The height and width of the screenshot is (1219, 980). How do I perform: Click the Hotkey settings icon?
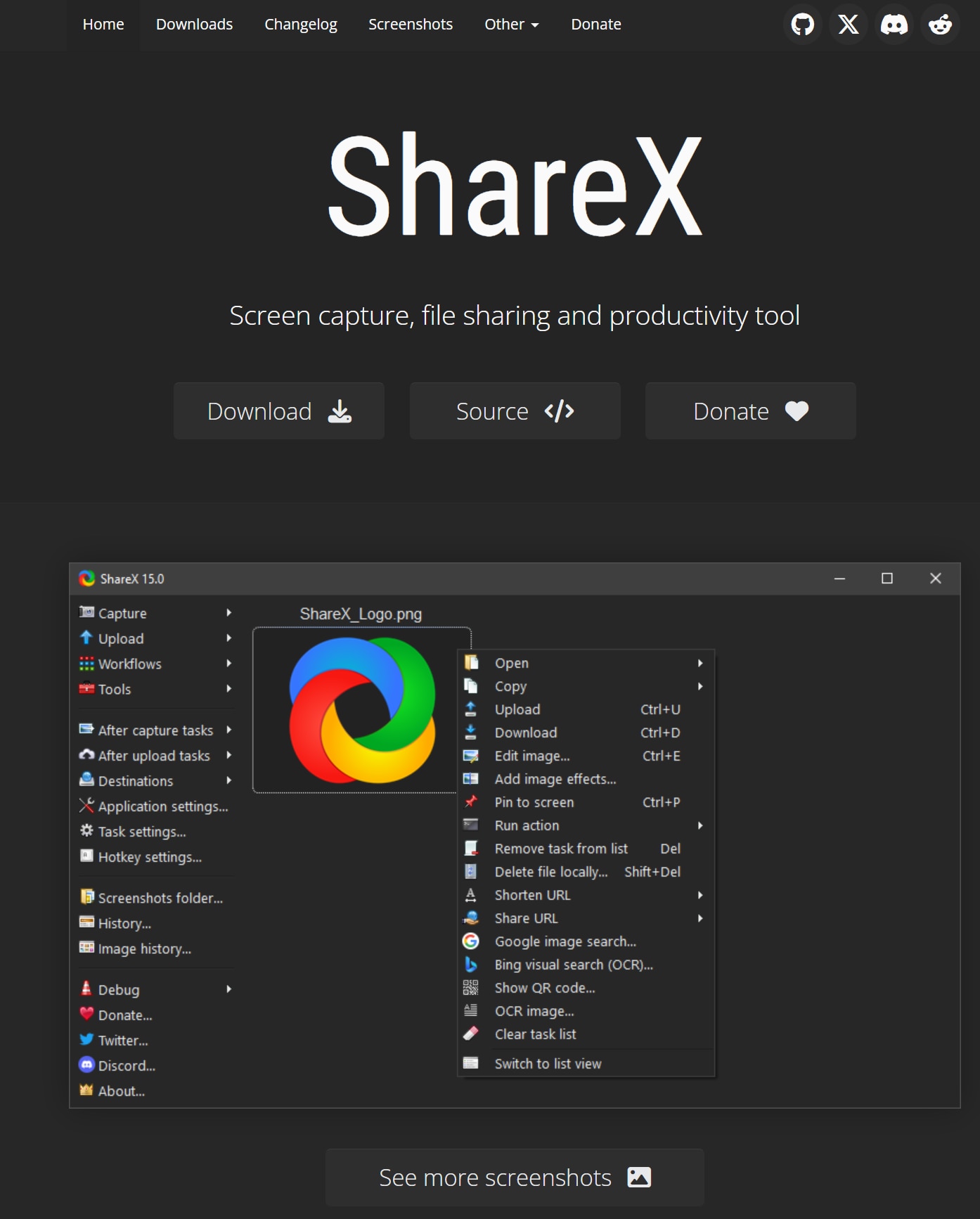tap(86, 856)
